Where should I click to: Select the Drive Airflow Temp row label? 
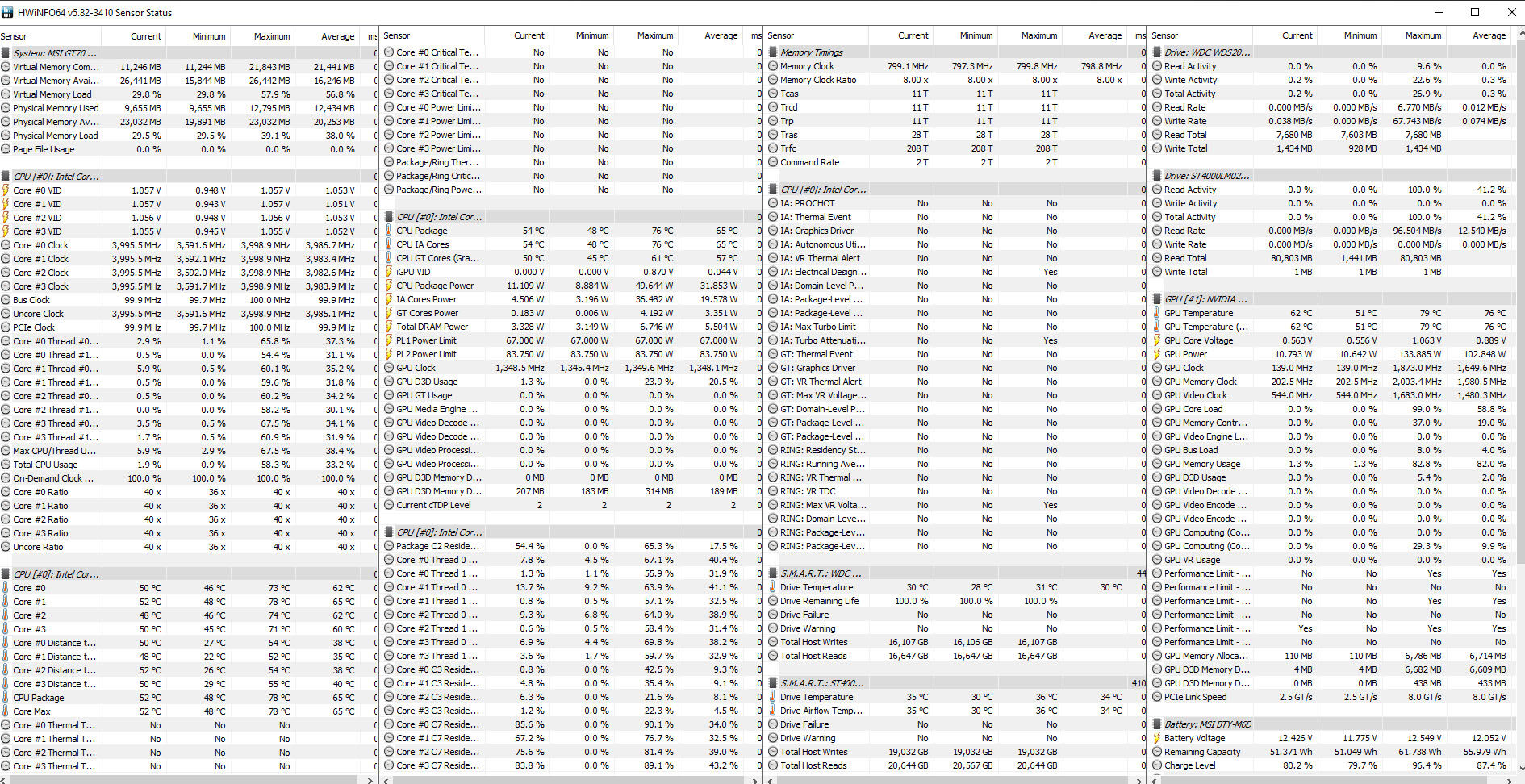(x=821, y=711)
